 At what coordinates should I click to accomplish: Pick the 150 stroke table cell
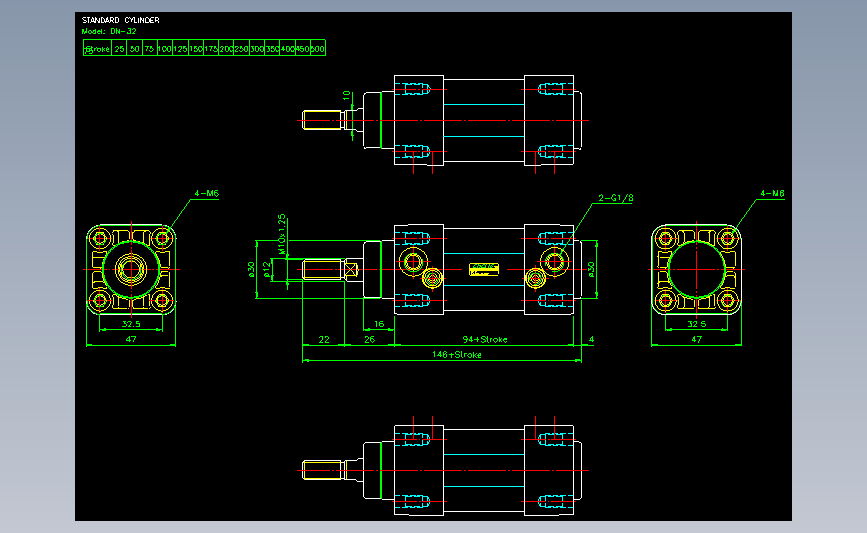coord(196,49)
